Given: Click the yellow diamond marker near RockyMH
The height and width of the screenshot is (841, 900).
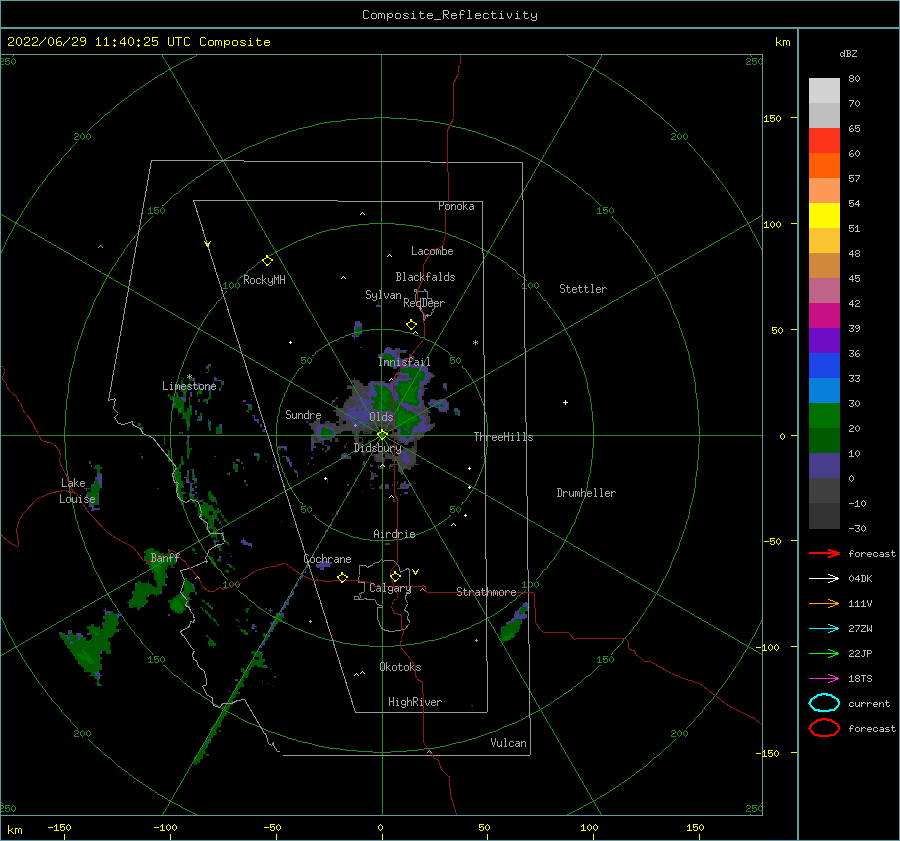Looking at the screenshot, I should pos(267,261).
